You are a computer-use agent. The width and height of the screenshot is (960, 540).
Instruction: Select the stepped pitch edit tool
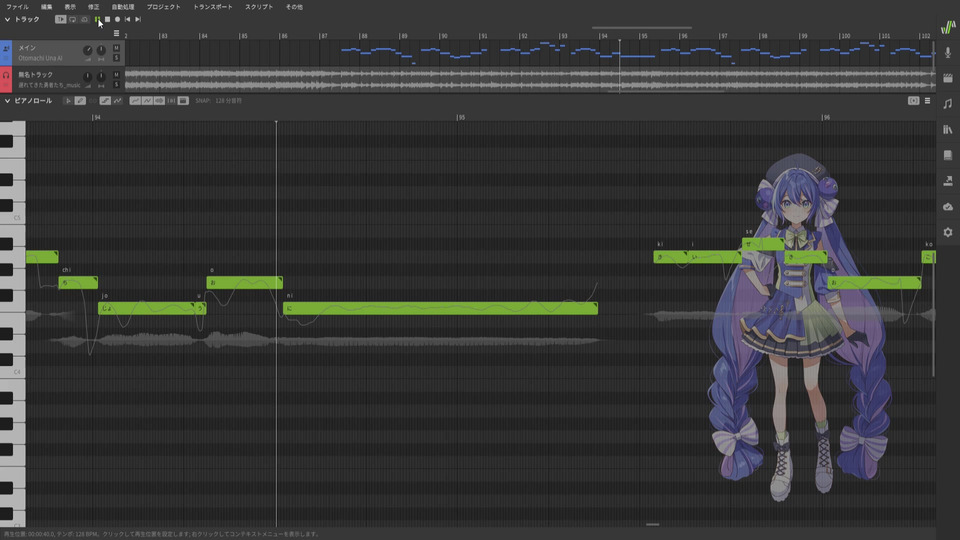pyautogui.click(x=105, y=100)
